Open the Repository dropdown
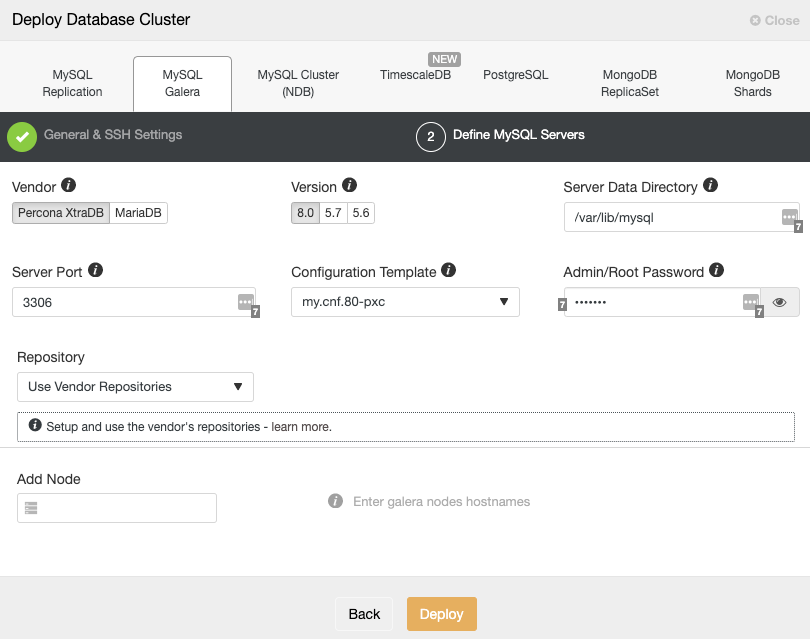810x639 pixels. [x=135, y=387]
